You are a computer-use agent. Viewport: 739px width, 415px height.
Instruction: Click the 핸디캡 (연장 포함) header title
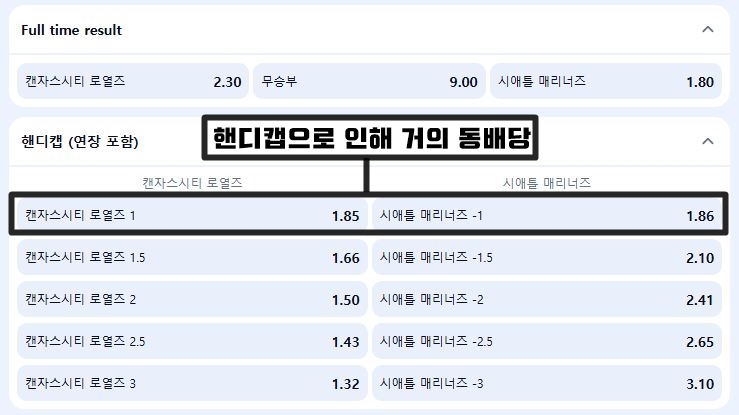pos(80,141)
